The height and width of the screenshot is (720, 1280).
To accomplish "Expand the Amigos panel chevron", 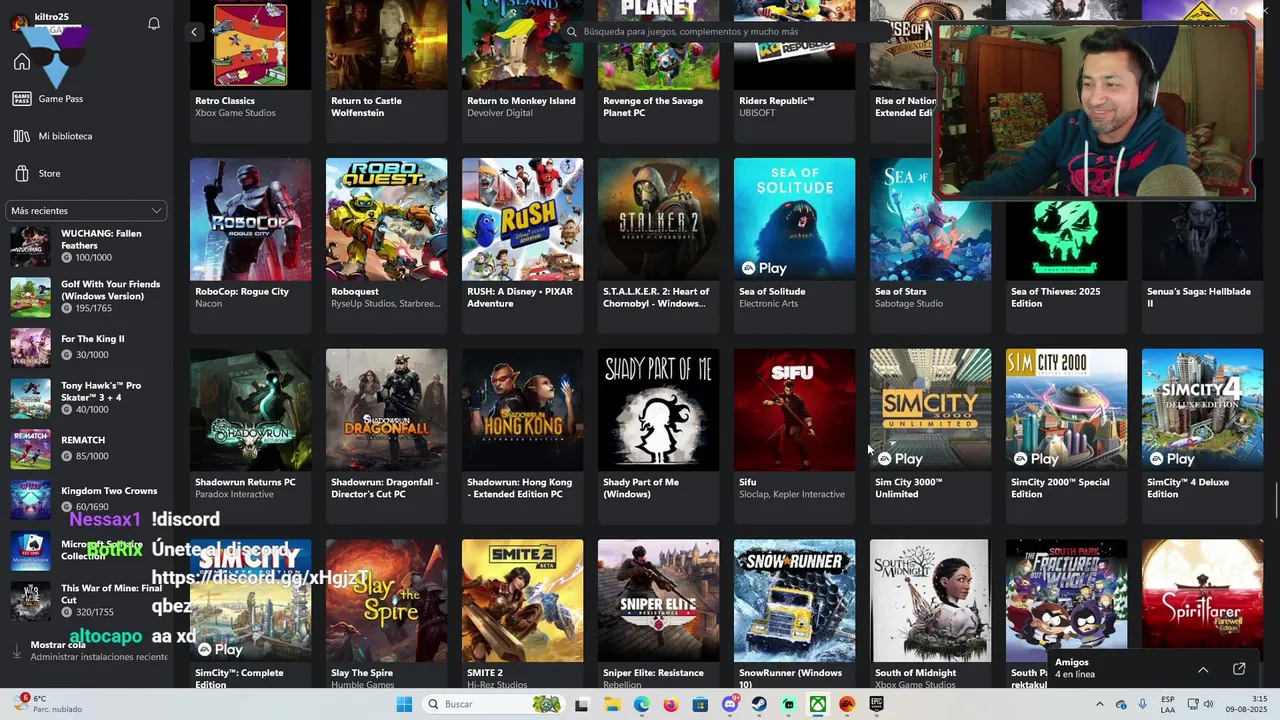I will (1203, 669).
